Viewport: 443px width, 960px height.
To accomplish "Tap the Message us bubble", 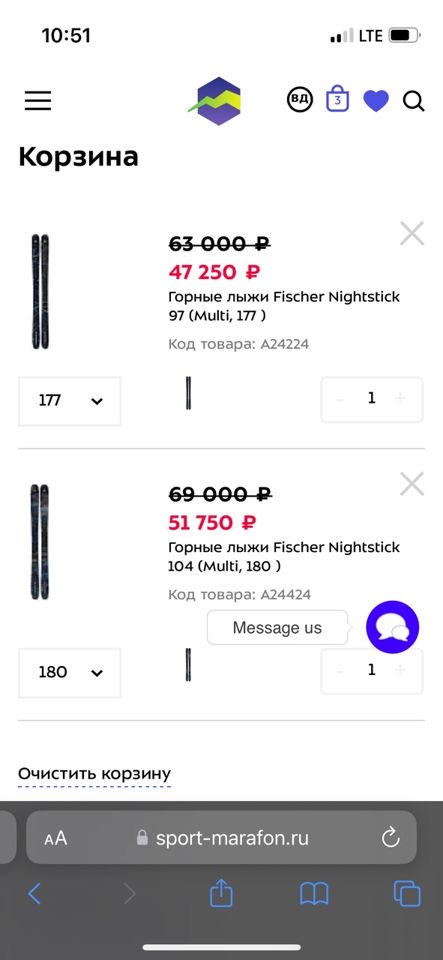I will click(277, 628).
